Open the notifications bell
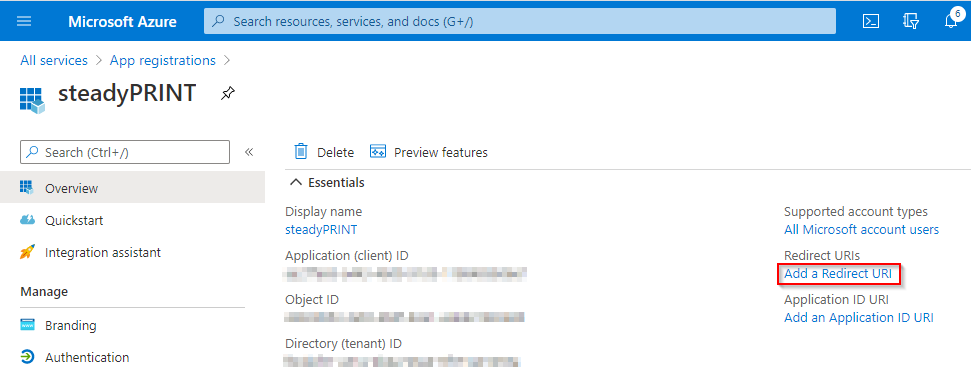 [951, 20]
